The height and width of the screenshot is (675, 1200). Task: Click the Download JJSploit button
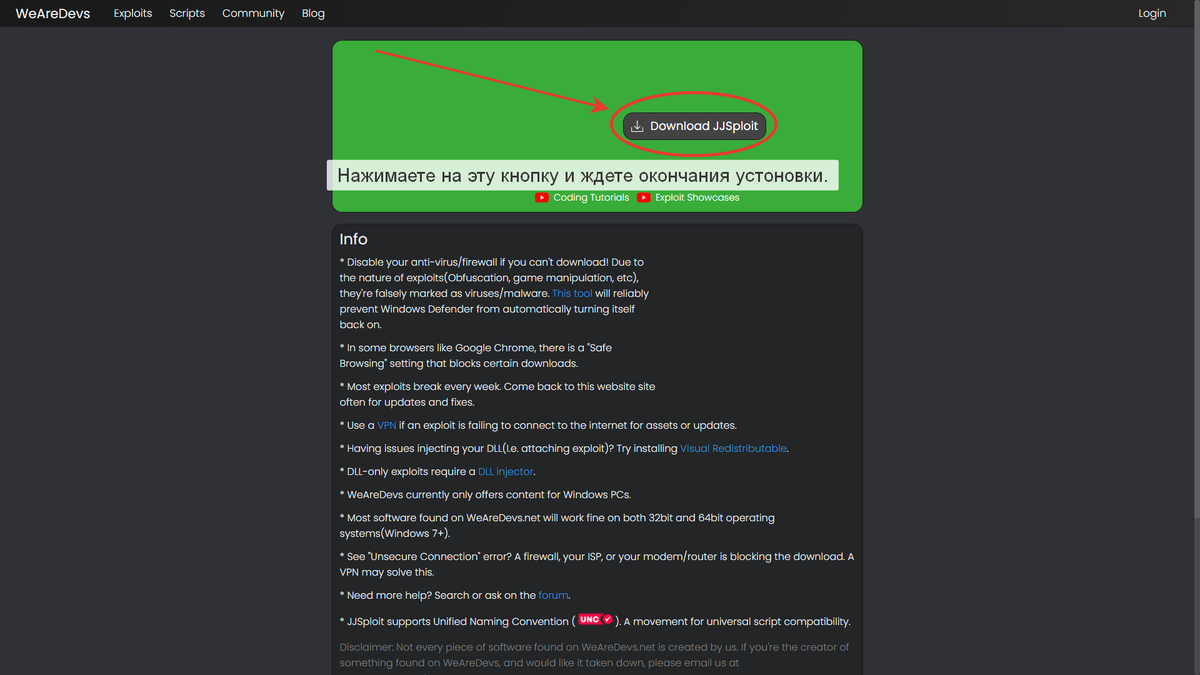pos(694,126)
